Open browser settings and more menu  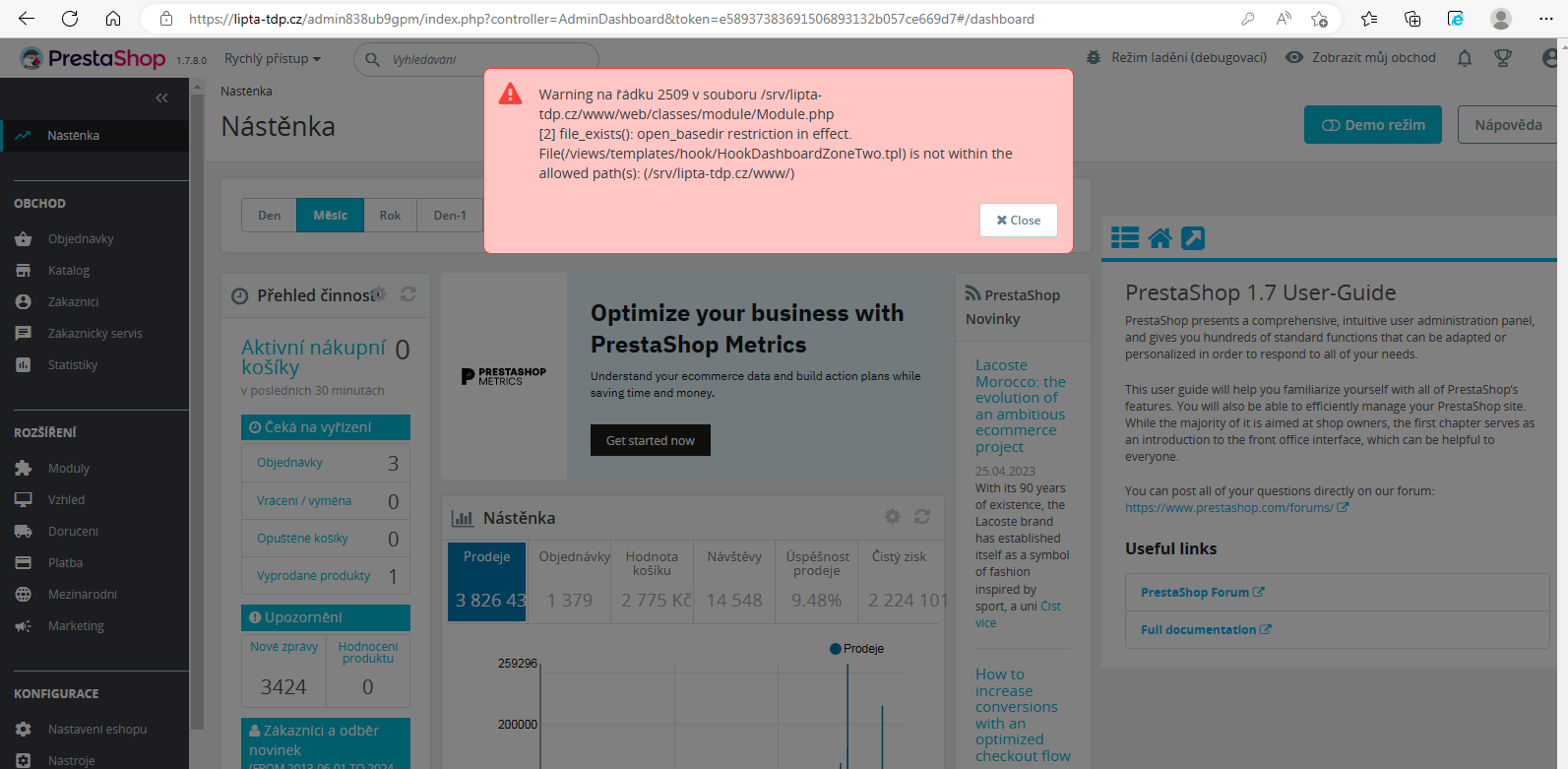tap(1545, 19)
